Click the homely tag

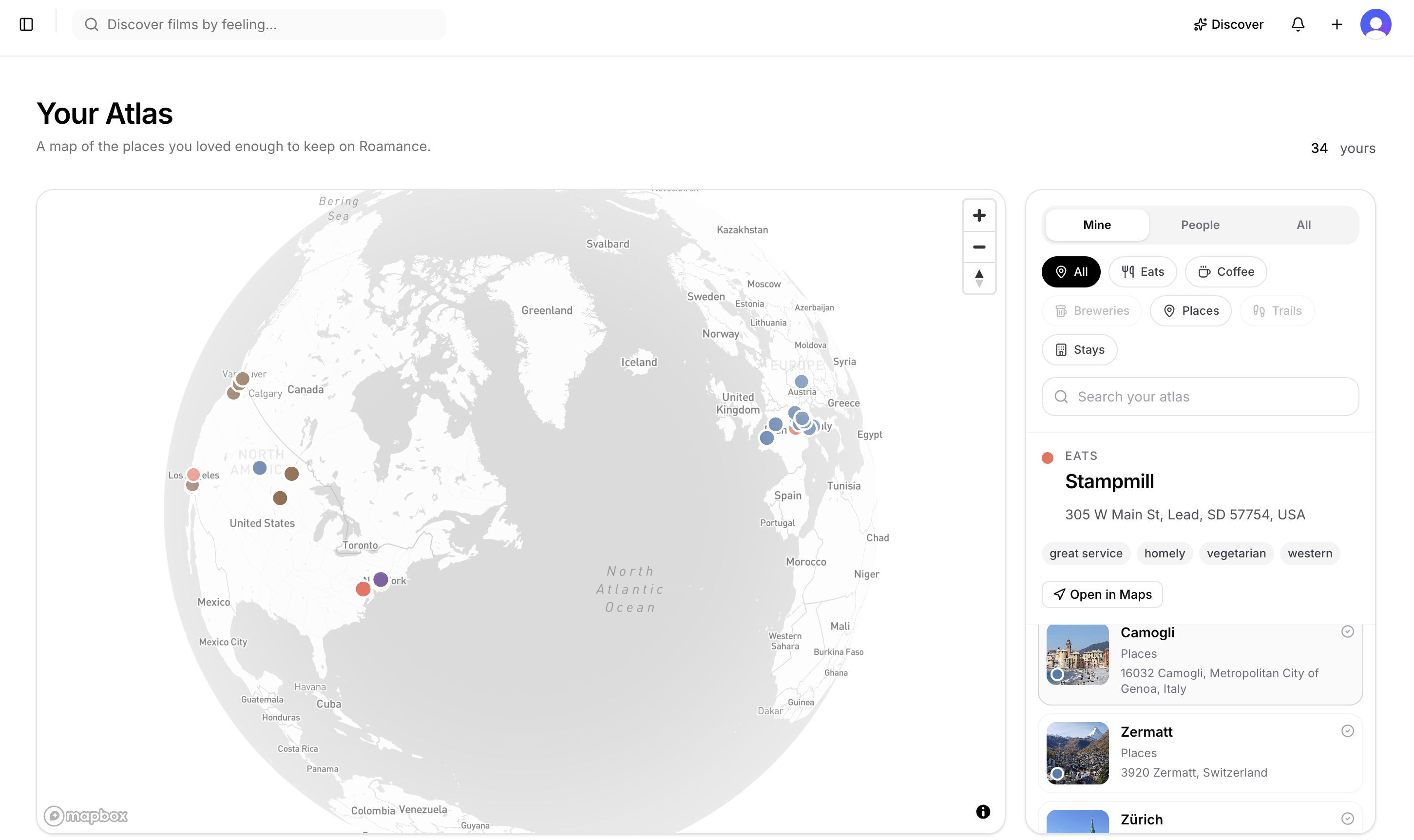(1164, 553)
